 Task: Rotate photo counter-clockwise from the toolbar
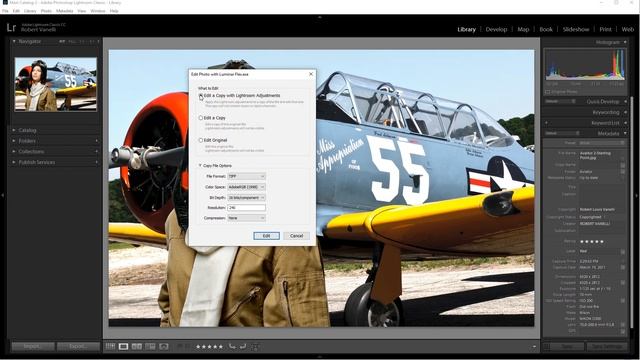232,347
